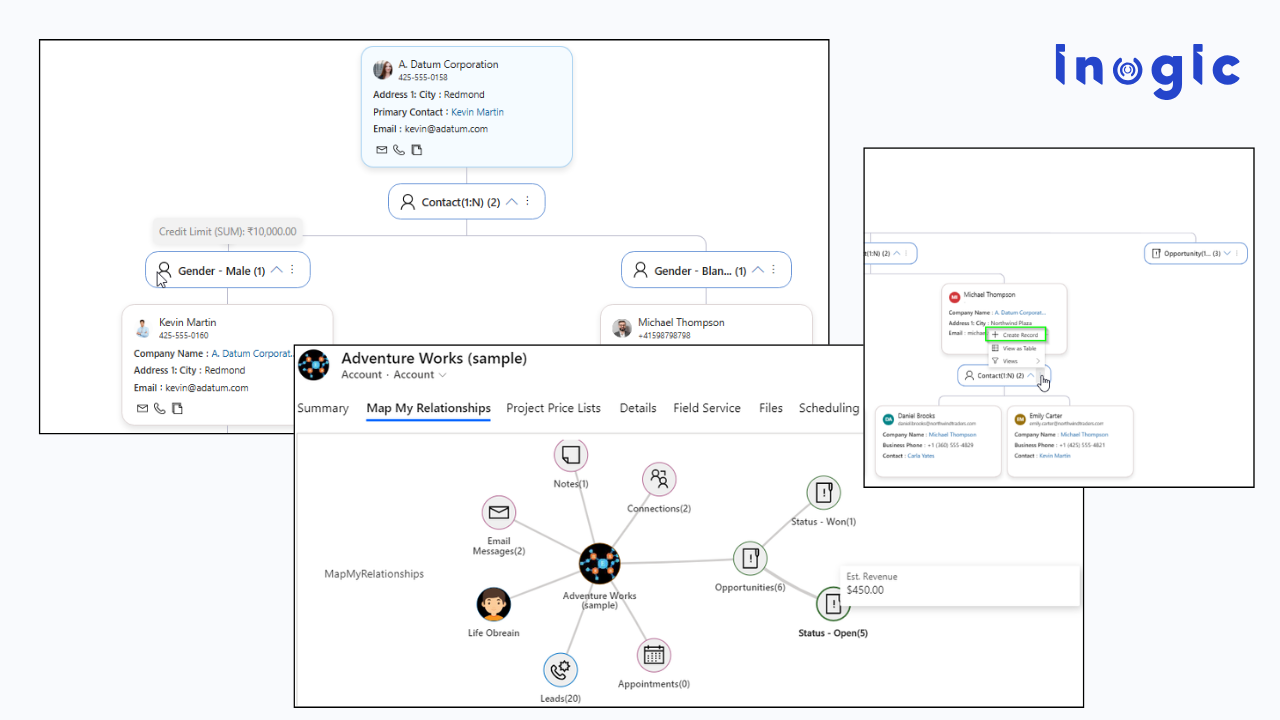Open the document icon on A. Datum card
The width and height of the screenshot is (1280, 720).
[x=416, y=149]
